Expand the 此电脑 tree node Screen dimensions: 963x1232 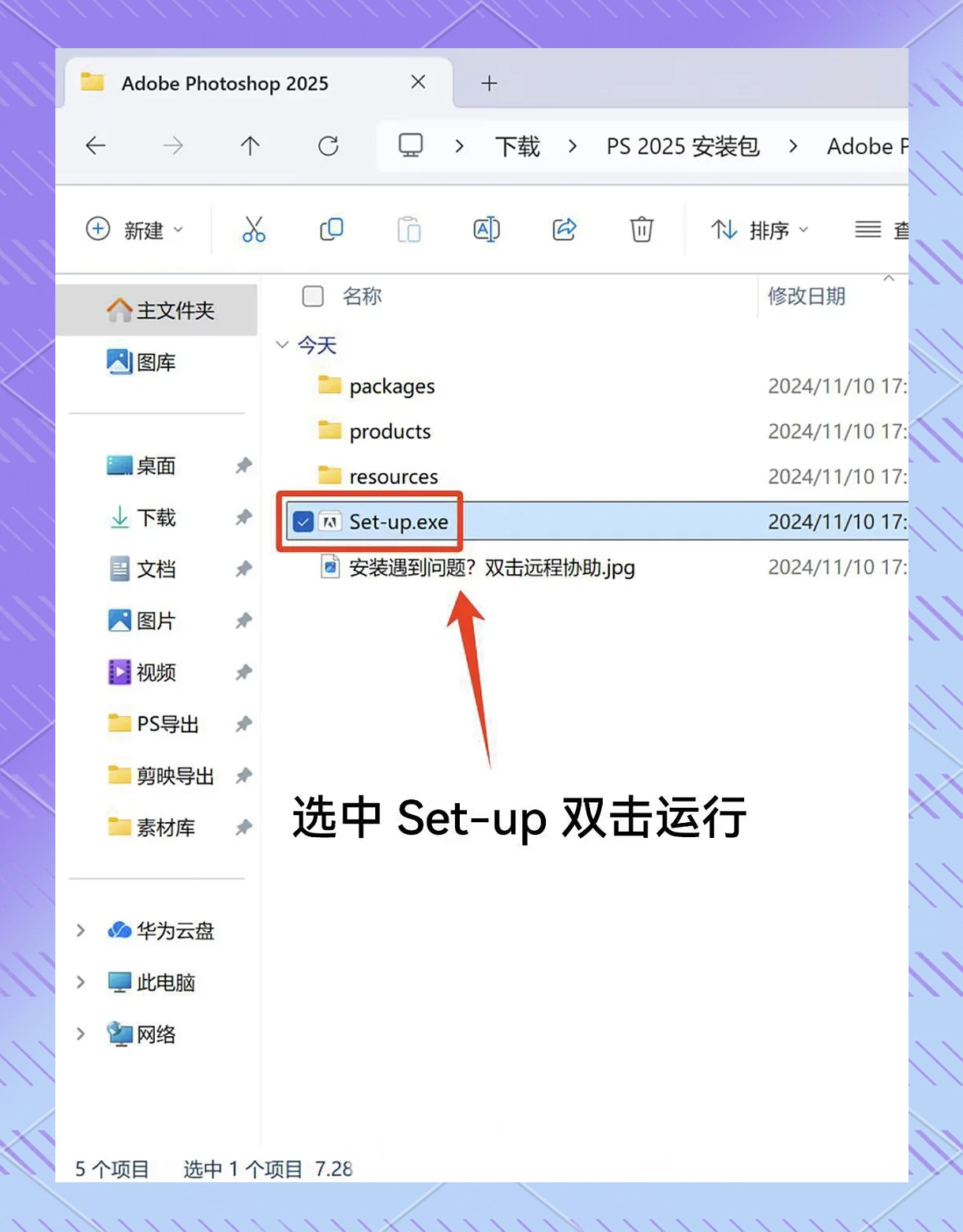[x=80, y=982]
